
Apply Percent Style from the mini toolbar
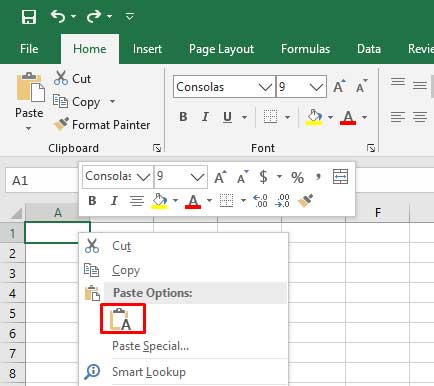coord(297,177)
